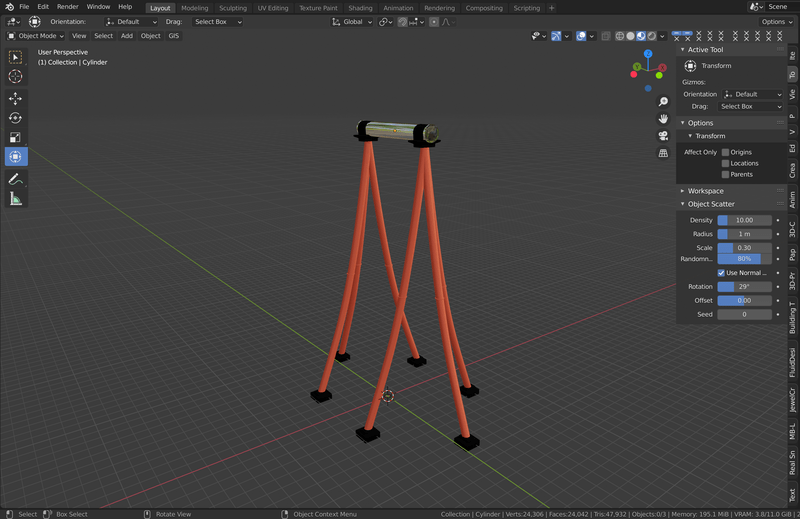The width and height of the screenshot is (800, 519).
Task: Open the Object Mode dropdown
Action: 36,36
